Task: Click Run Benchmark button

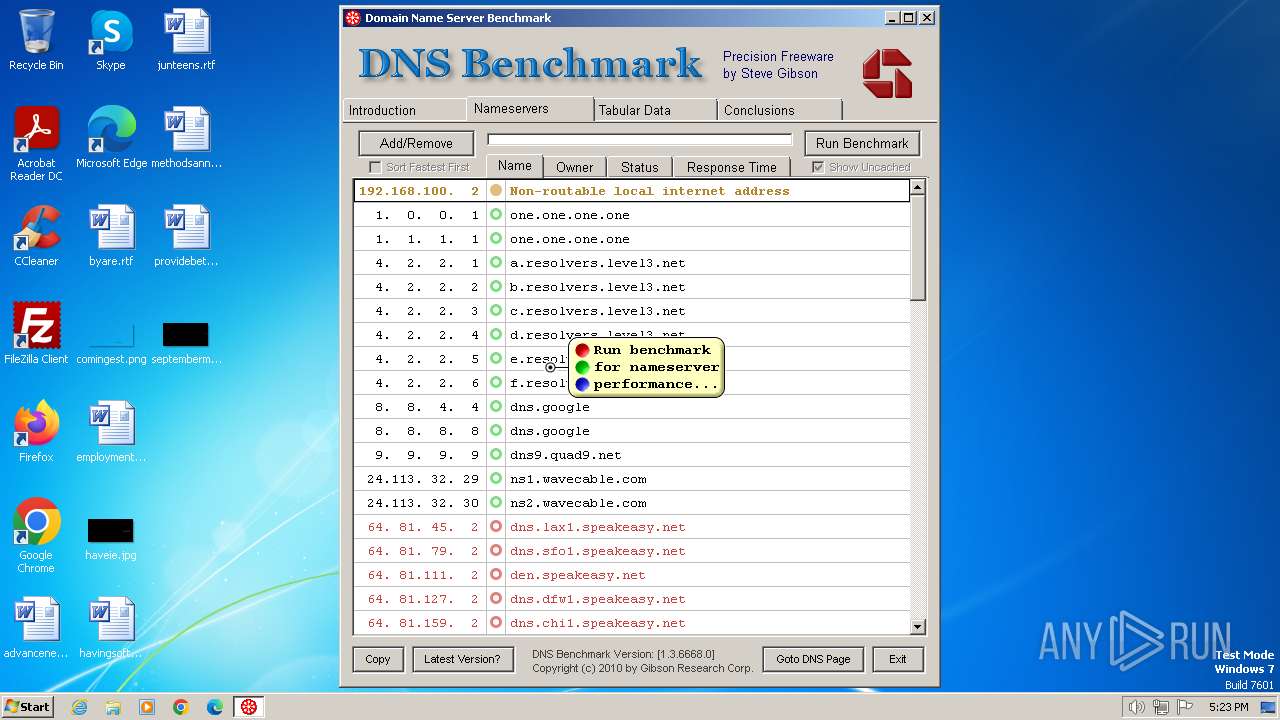Action: tap(862, 143)
